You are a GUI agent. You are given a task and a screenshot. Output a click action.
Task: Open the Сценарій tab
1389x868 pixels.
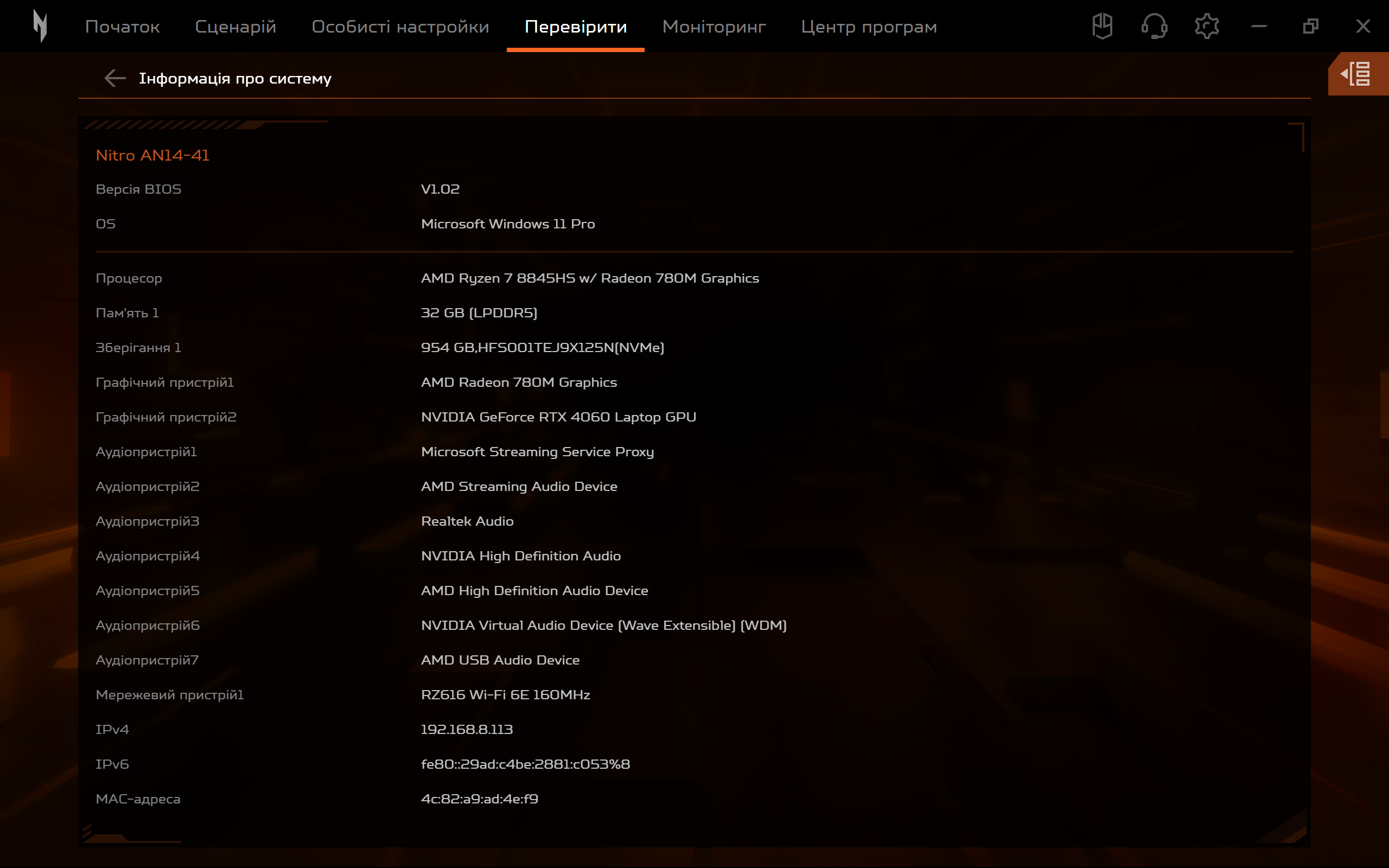point(235,27)
